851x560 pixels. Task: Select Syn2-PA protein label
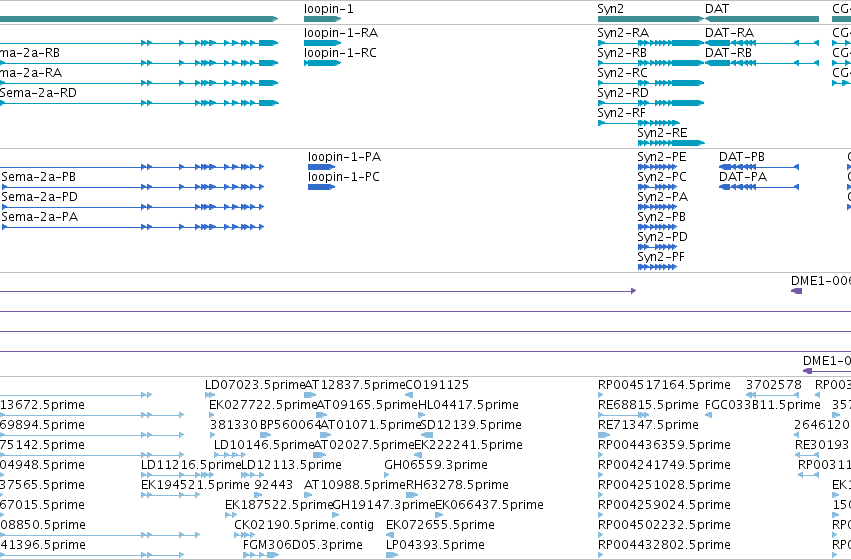pyautogui.click(x=663, y=197)
